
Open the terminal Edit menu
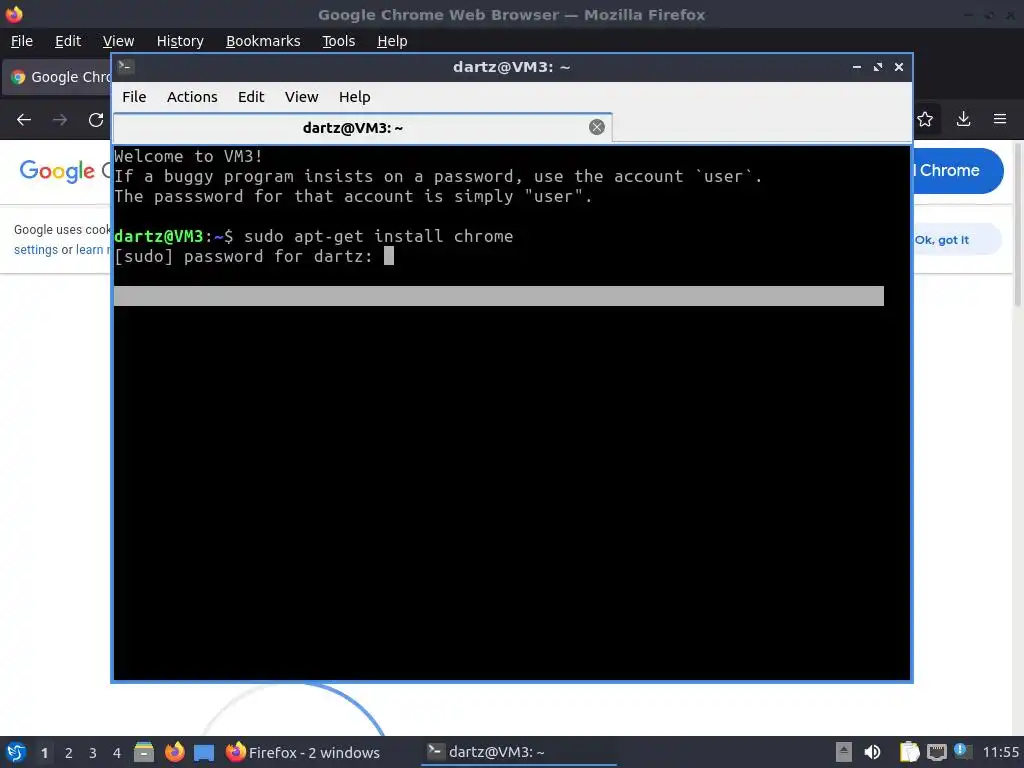251,97
